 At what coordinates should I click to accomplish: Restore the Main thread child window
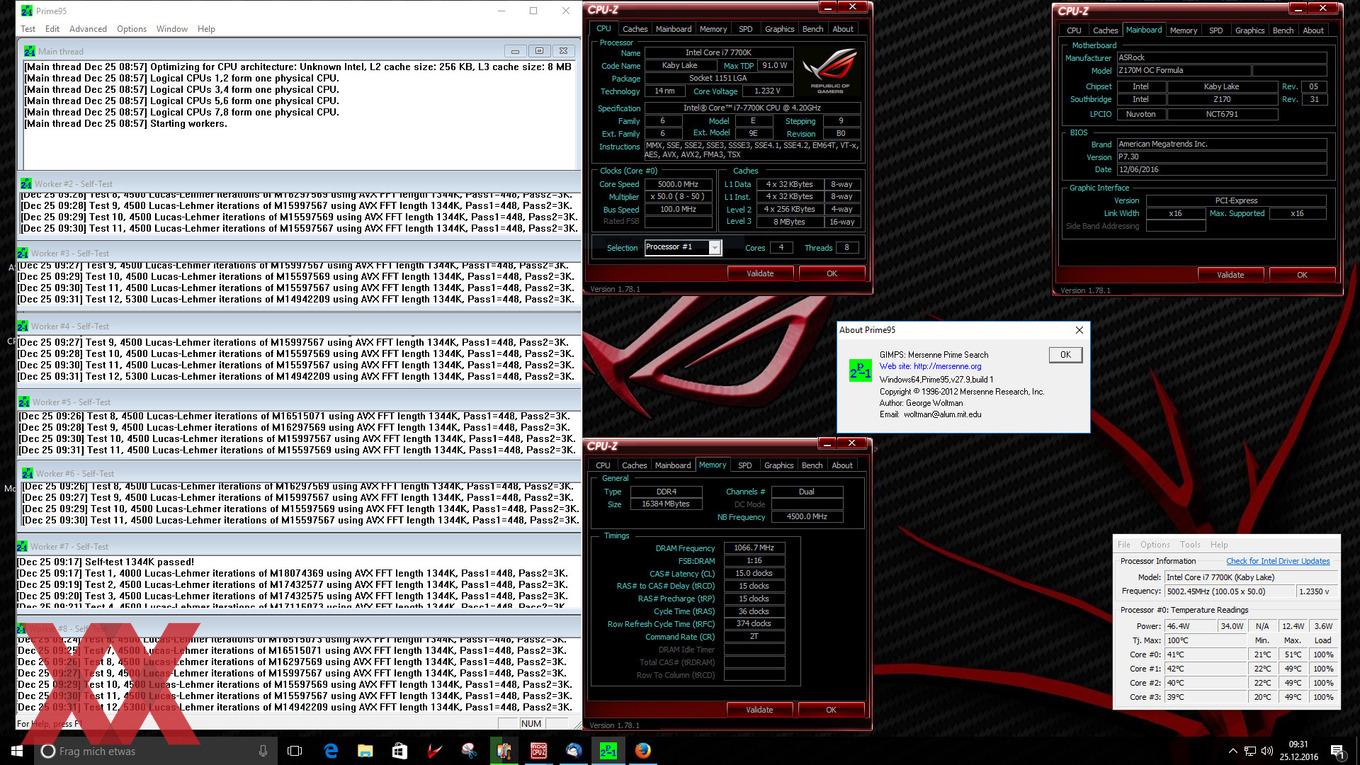pos(539,51)
